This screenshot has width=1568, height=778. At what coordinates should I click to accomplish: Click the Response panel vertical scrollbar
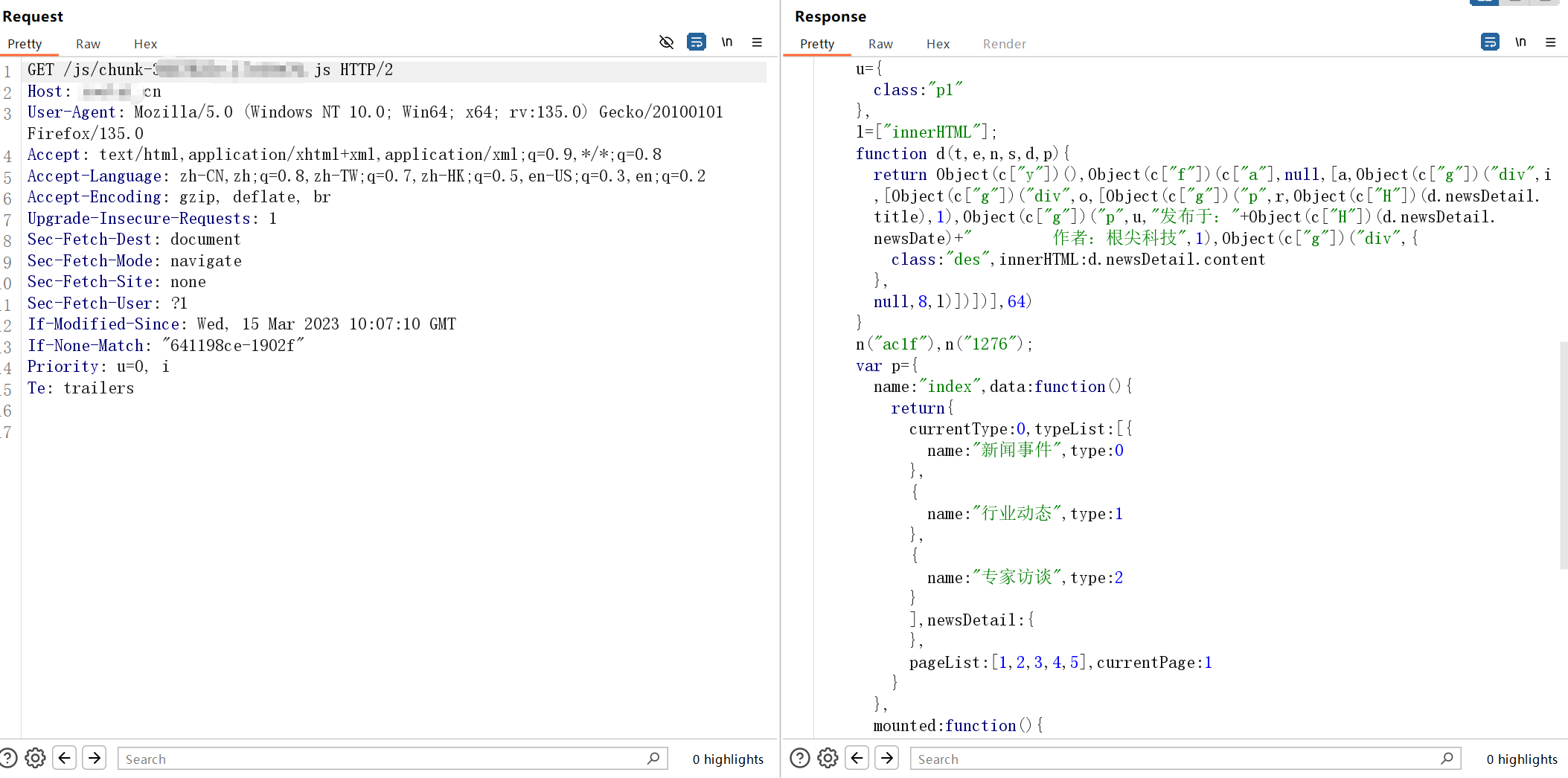pyautogui.click(x=1564, y=455)
